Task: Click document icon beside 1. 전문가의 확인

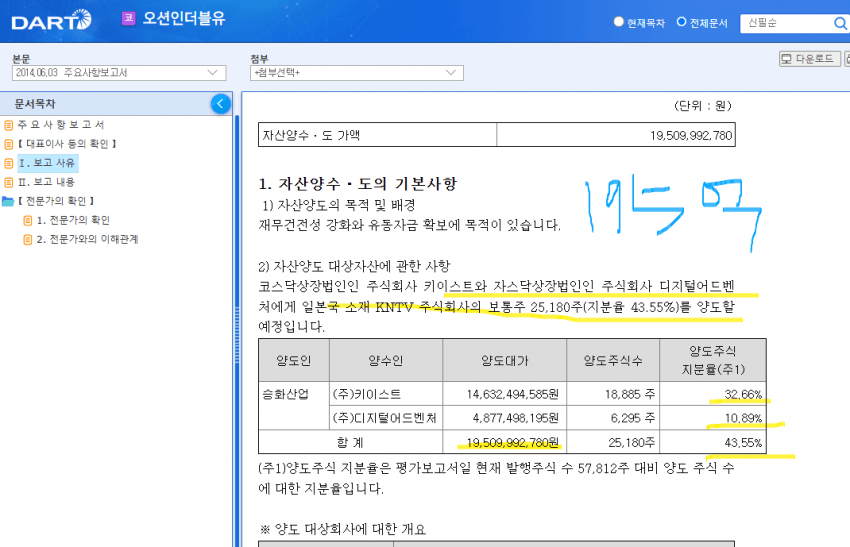Action: [x=28, y=221]
